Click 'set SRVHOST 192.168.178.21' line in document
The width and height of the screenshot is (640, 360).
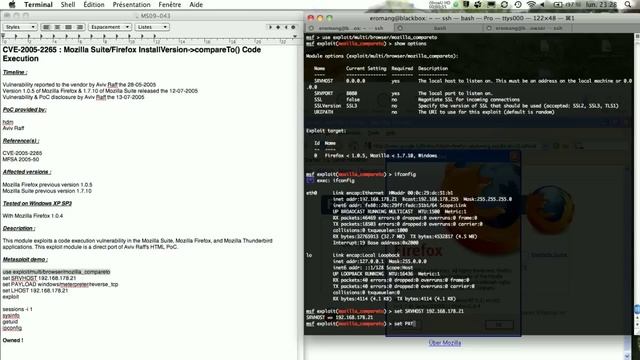pyautogui.click(x=39, y=278)
